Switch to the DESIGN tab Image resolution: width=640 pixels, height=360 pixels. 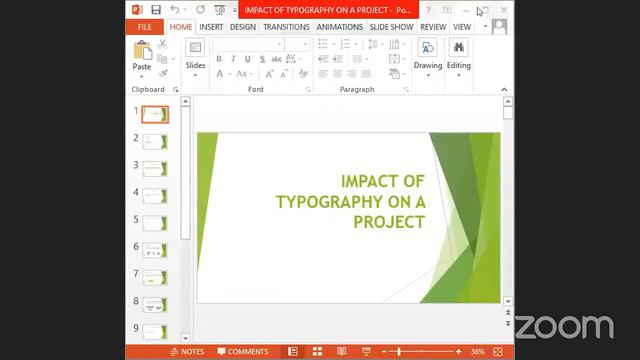coord(243,27)
